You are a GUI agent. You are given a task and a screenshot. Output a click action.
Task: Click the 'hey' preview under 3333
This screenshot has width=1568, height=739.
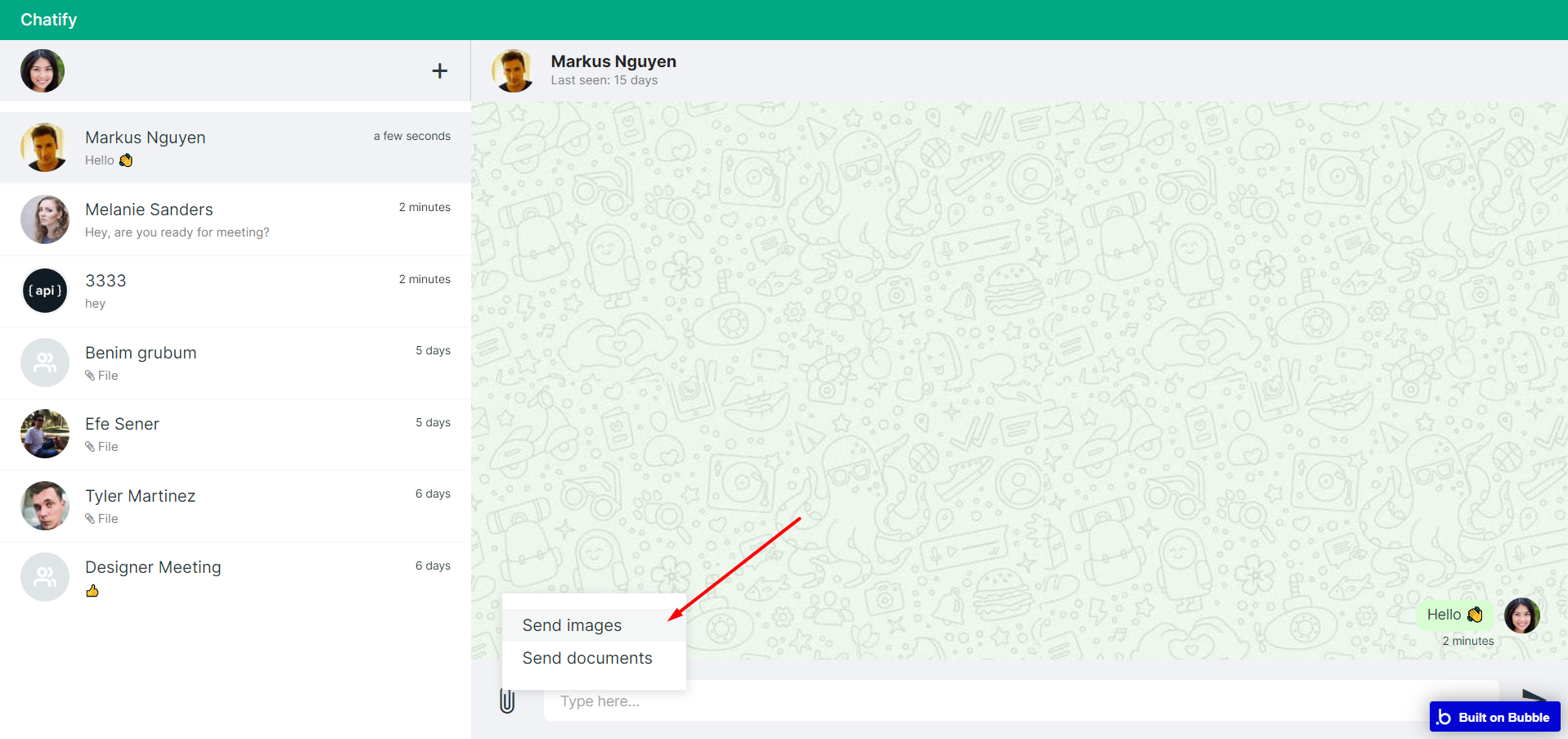(x=95, y=304)
